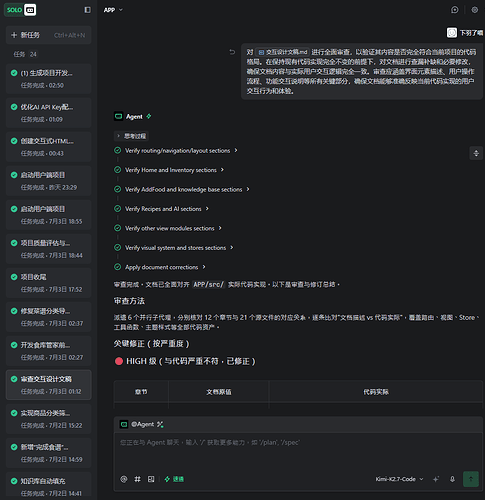Toggle the 速通 fast mode button
This screenshot has height=500, width=485.
click(x=174, y=479)
